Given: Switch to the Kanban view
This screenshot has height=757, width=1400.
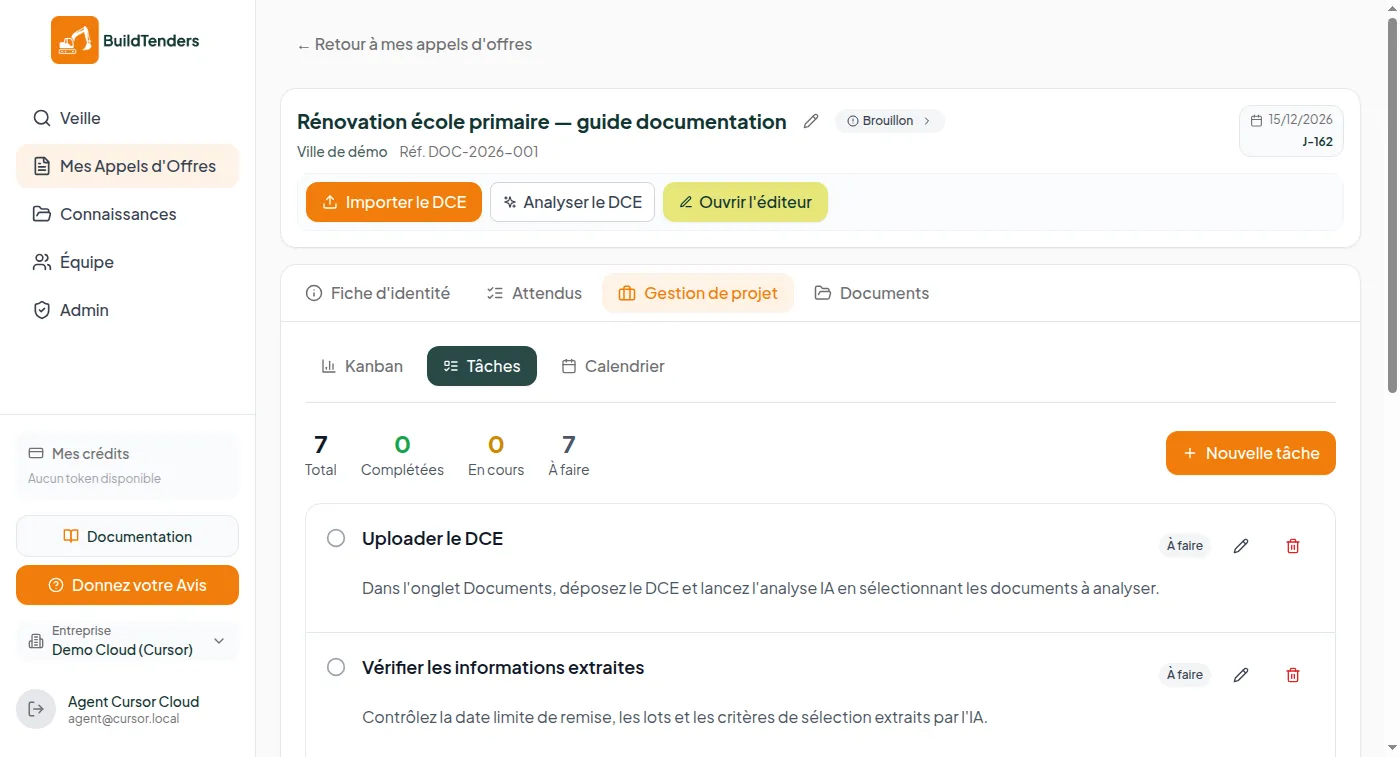Looking at the screenshot, I should pyautogui.click(x=362, y=366).
